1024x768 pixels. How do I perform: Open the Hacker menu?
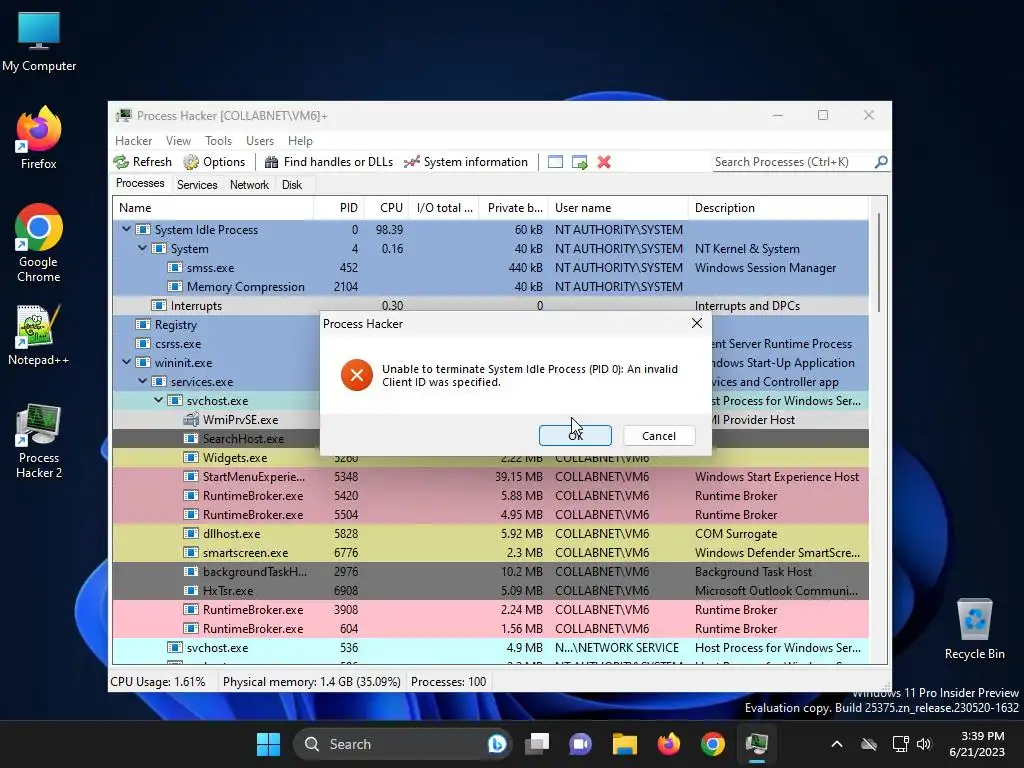(133, 141)
